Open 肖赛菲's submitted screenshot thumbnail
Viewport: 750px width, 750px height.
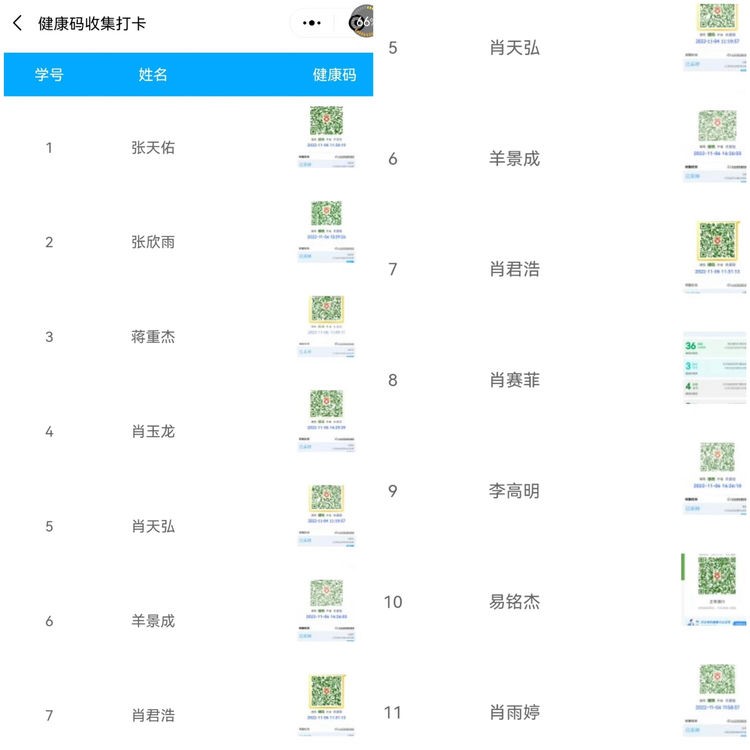click(715, 367)
